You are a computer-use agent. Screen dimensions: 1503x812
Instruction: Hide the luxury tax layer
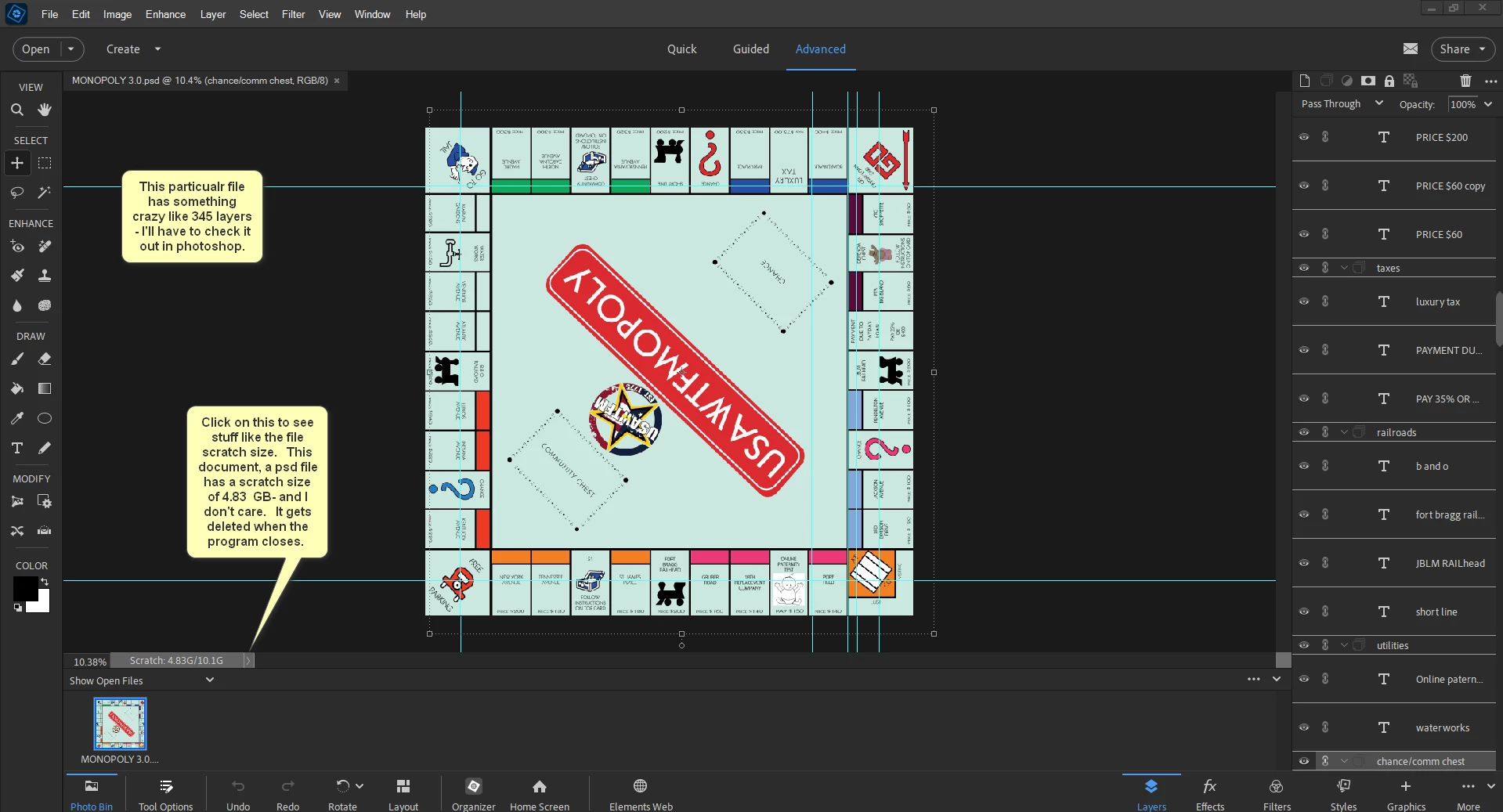point(1304,301)
